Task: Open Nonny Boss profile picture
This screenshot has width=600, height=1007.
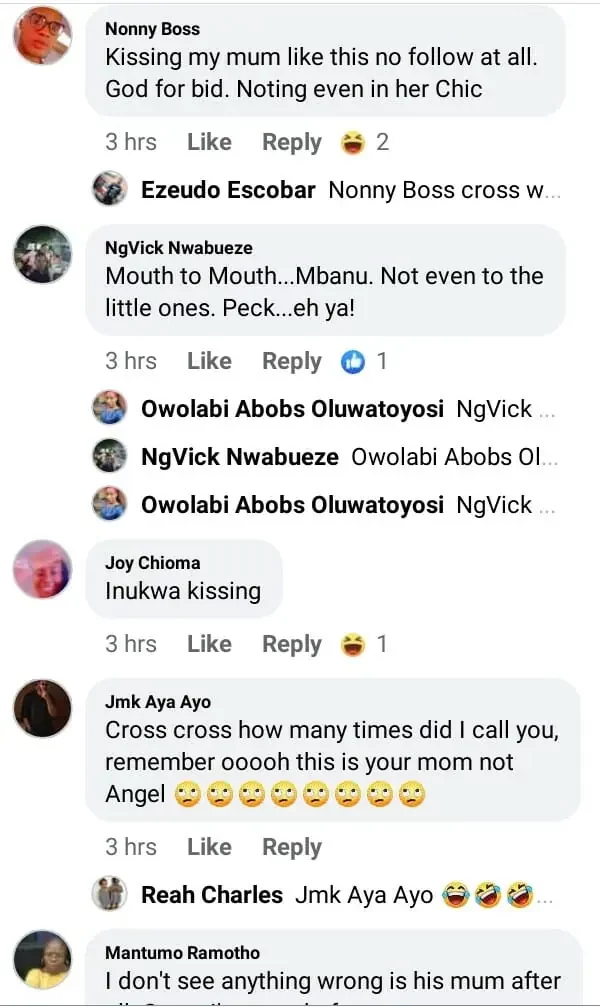Action: tap(42, 35)
